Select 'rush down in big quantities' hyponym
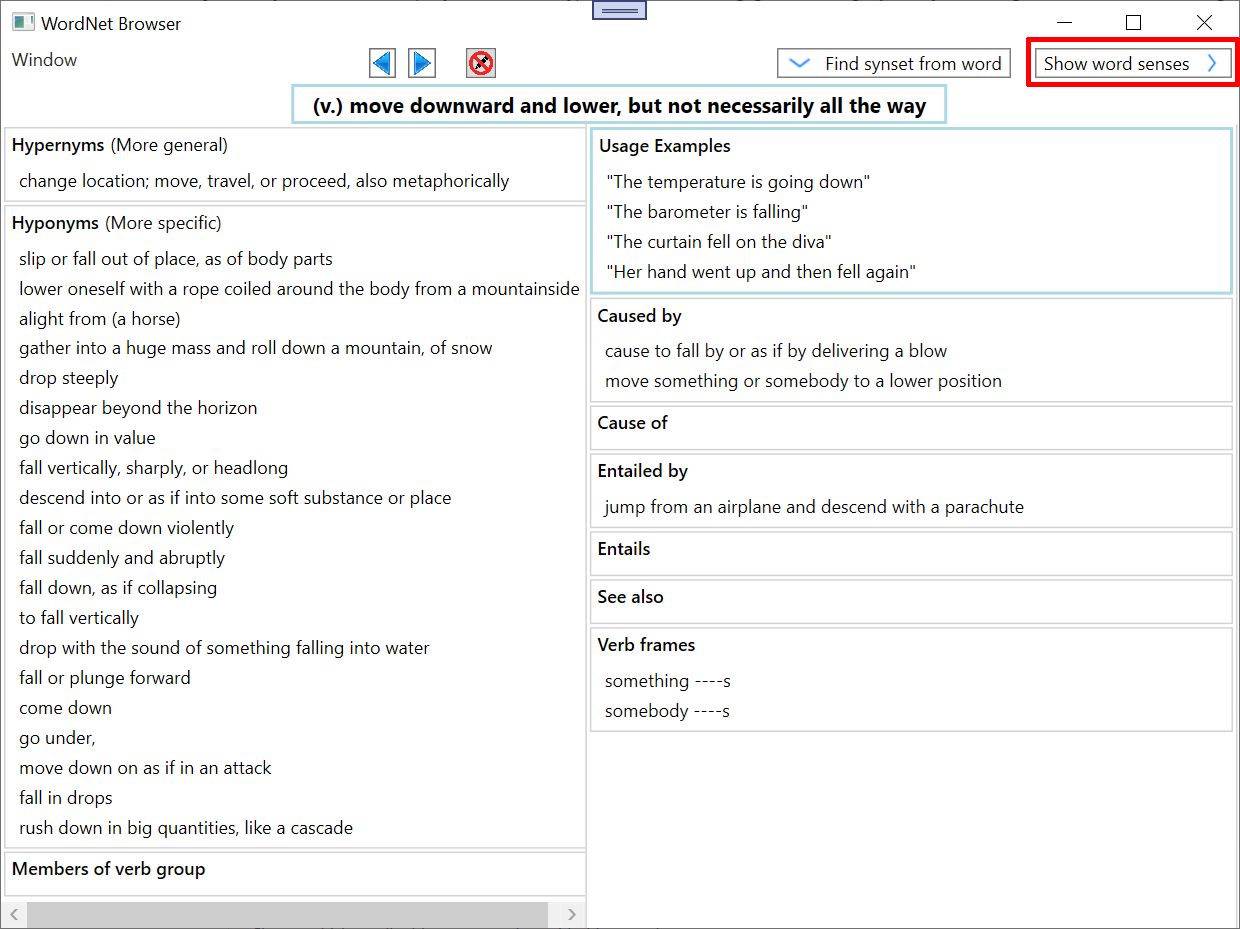 186,828
